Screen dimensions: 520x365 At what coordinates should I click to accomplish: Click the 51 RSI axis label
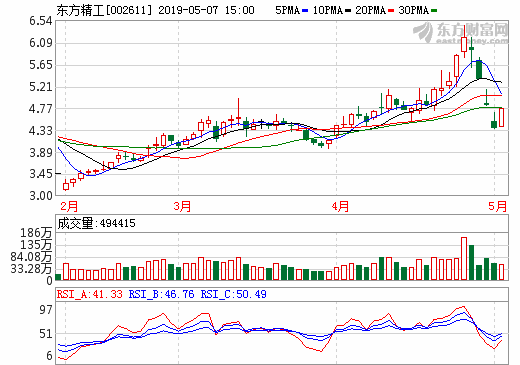click(x=46, y=334)
